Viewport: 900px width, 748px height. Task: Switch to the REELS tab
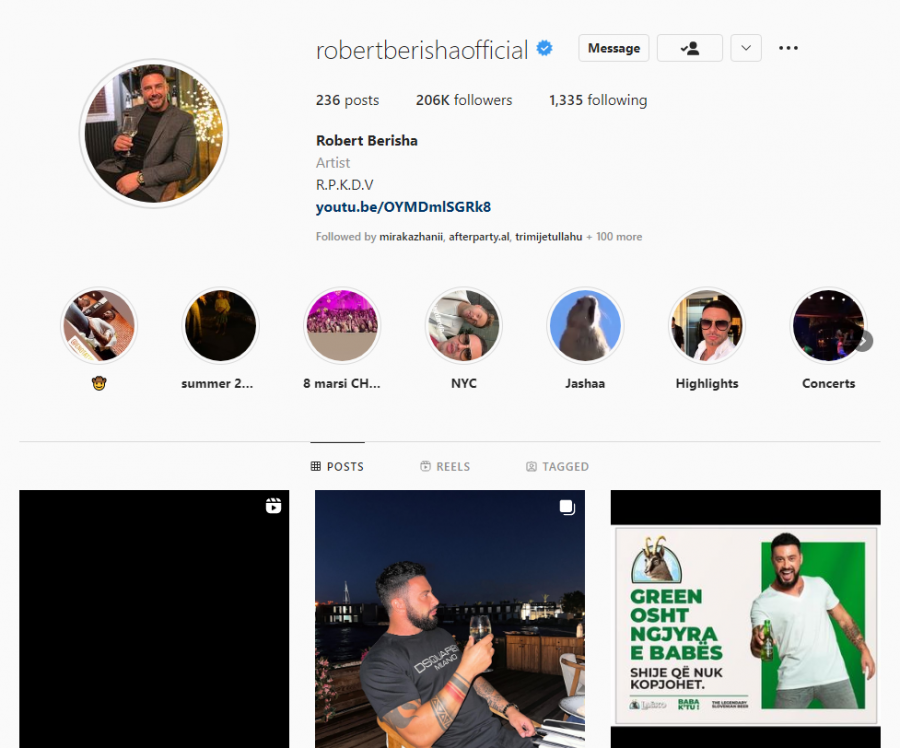tap(445, 467)
